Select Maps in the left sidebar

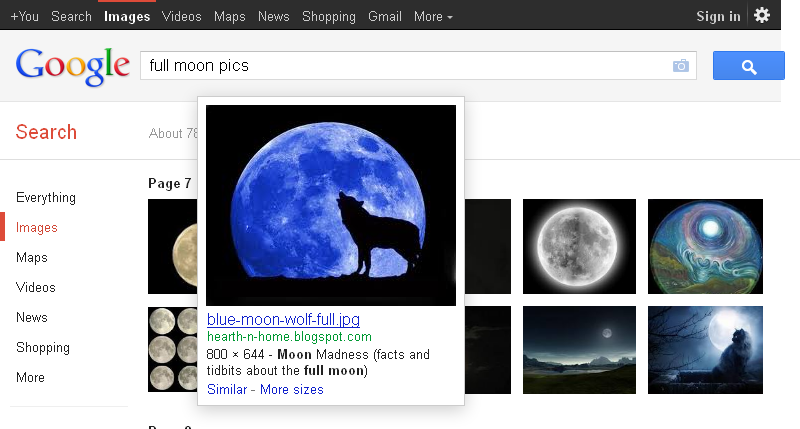point(32,258)
